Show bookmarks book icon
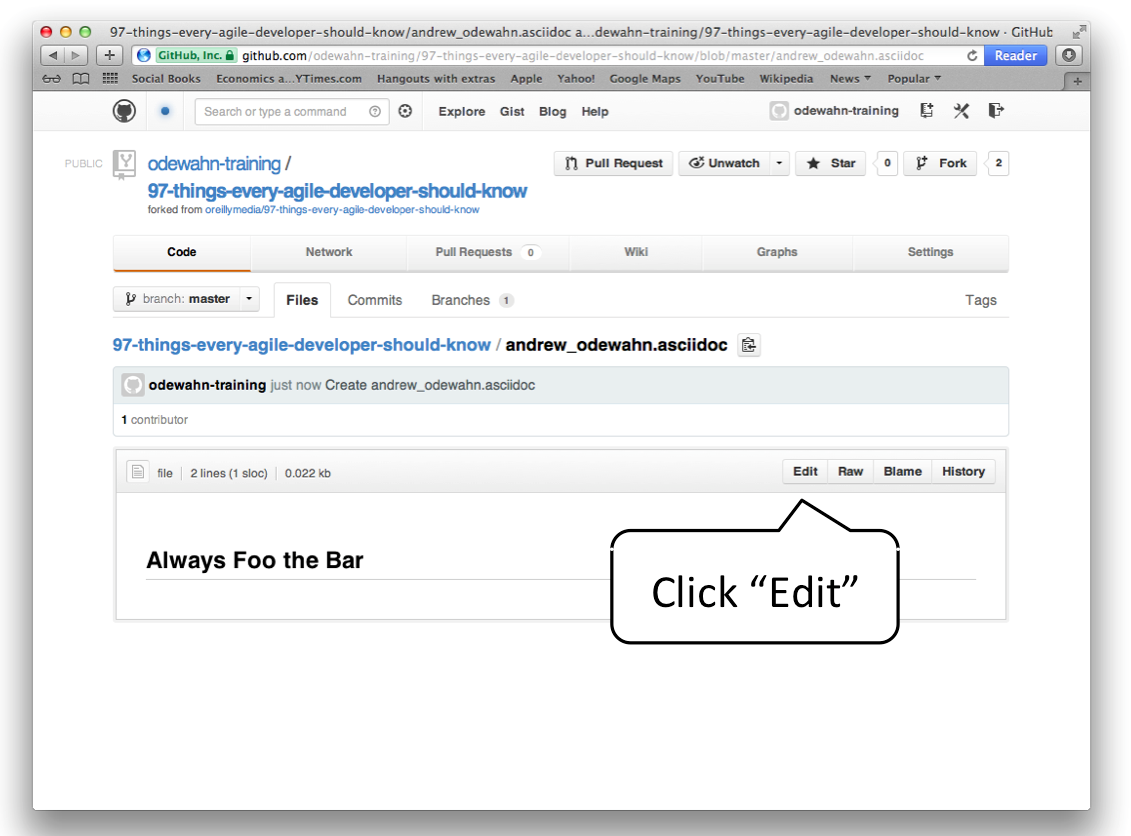The image size is (1131, 836). [x=81, y=79]
